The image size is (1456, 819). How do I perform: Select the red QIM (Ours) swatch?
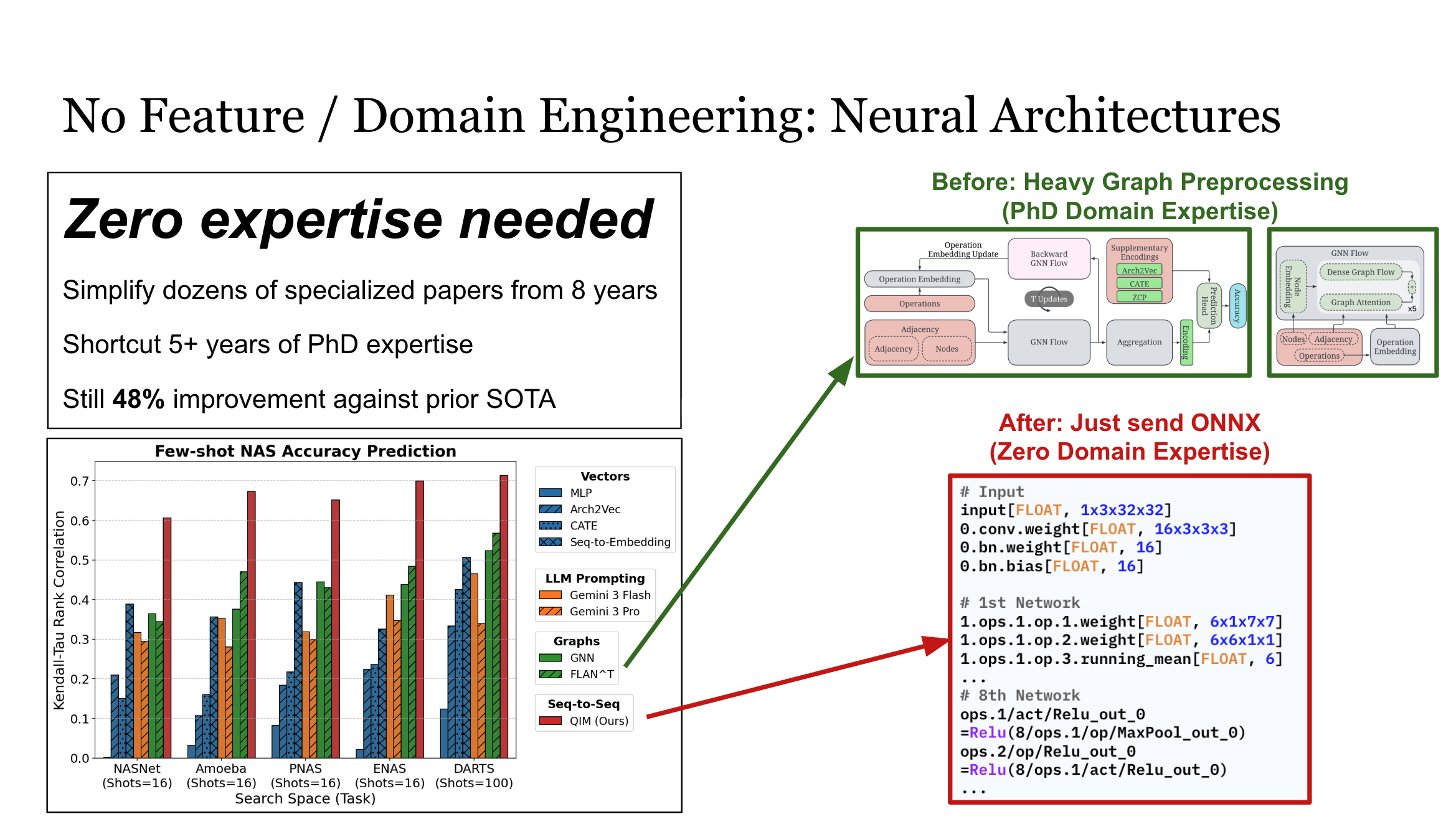550,721
